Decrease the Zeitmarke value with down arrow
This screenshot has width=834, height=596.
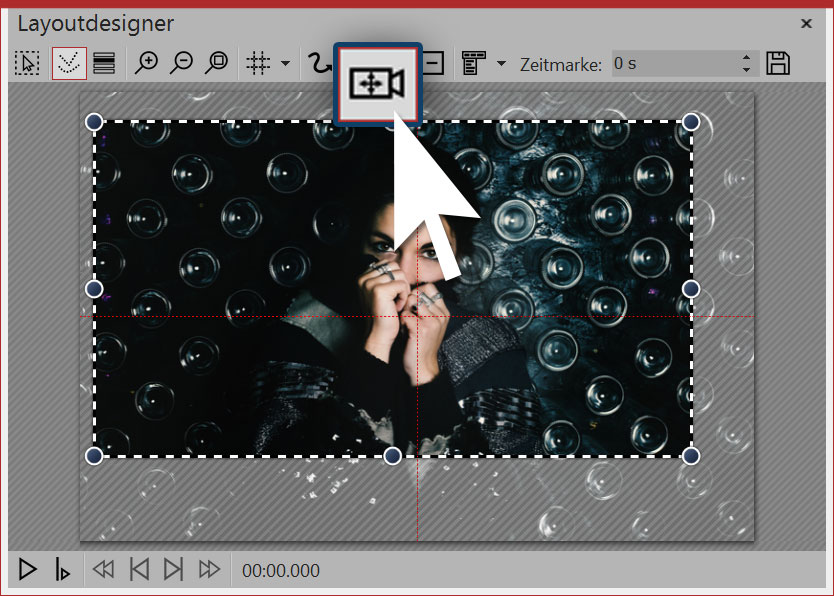point(747,70)
